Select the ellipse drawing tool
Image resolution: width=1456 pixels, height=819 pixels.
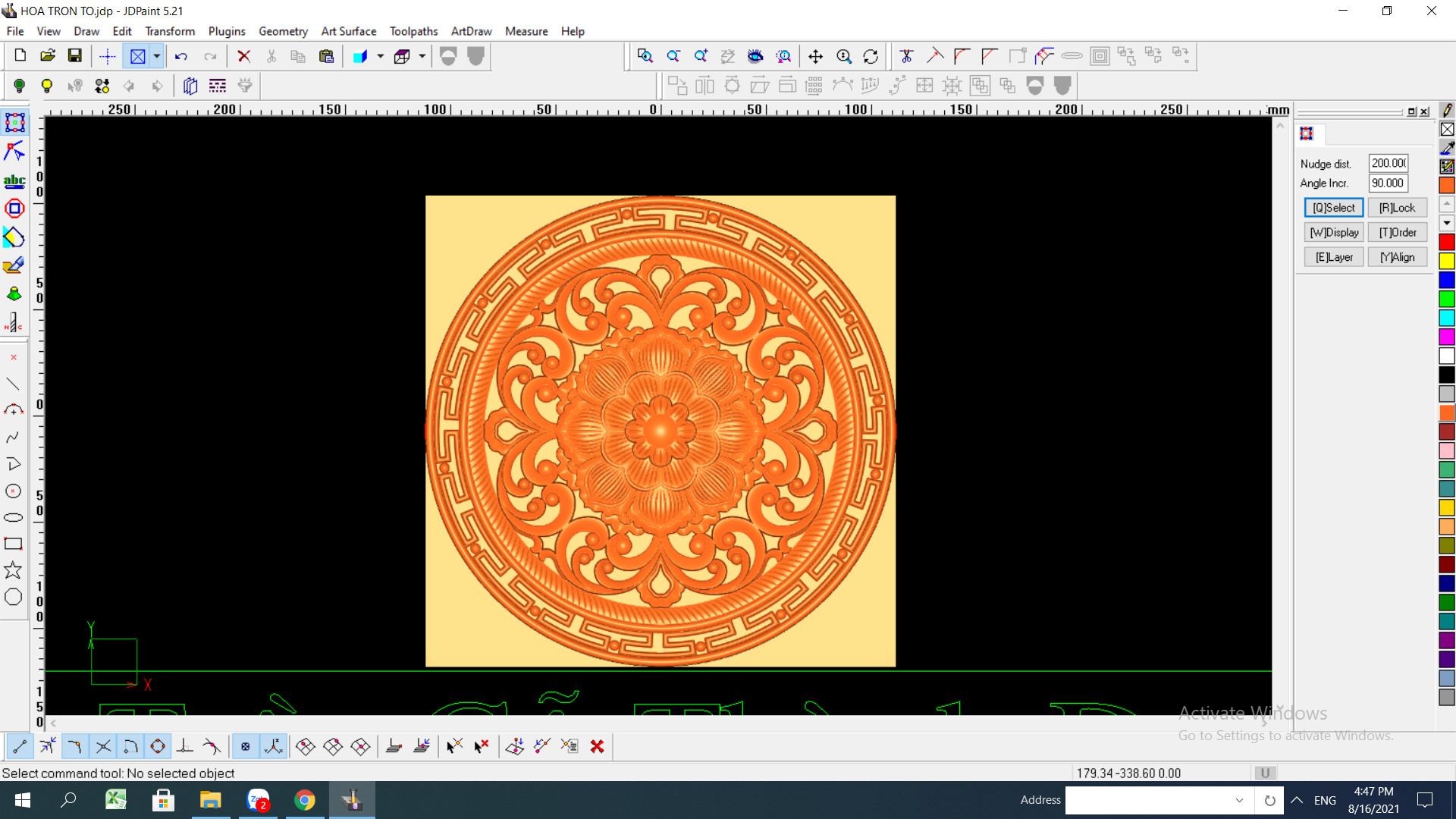click(x=13, y=517)
